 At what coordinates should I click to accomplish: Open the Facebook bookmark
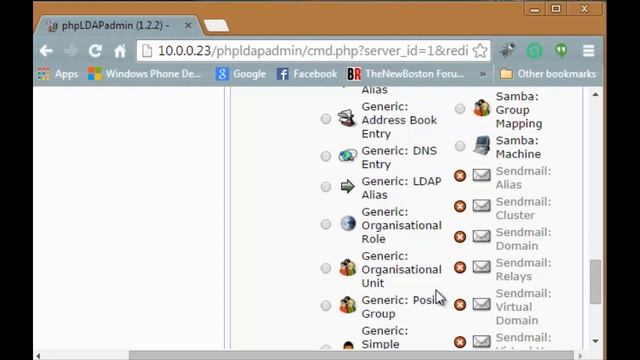click(x=307, y=74)
